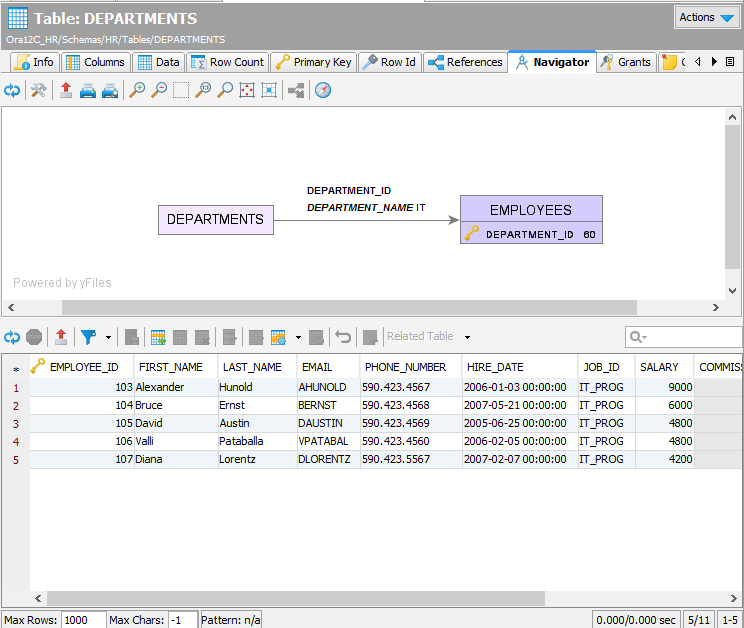Image resolution: width=744 pixels, height=628 pixels.
Task: Click the export icon in graph toolbar
Action: pos(65,90)
